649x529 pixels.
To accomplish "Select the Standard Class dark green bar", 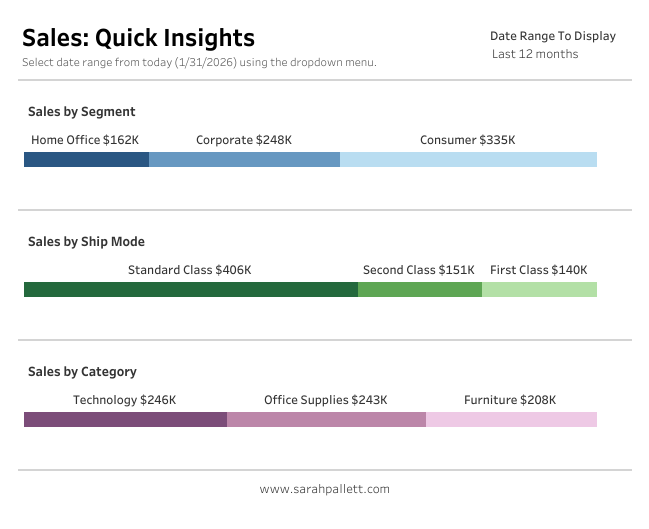I will click(x=190, y=290).
